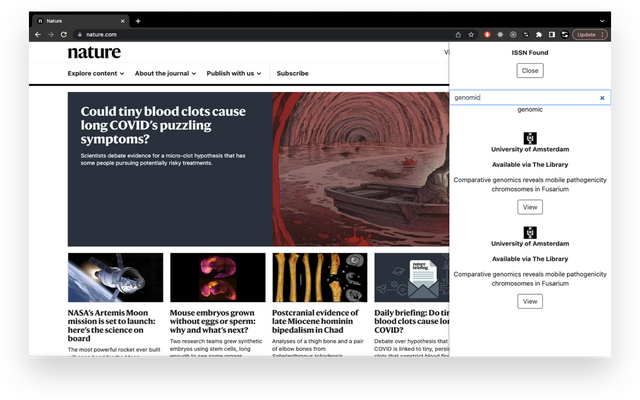Click the nature logo

tap(94, 52)
